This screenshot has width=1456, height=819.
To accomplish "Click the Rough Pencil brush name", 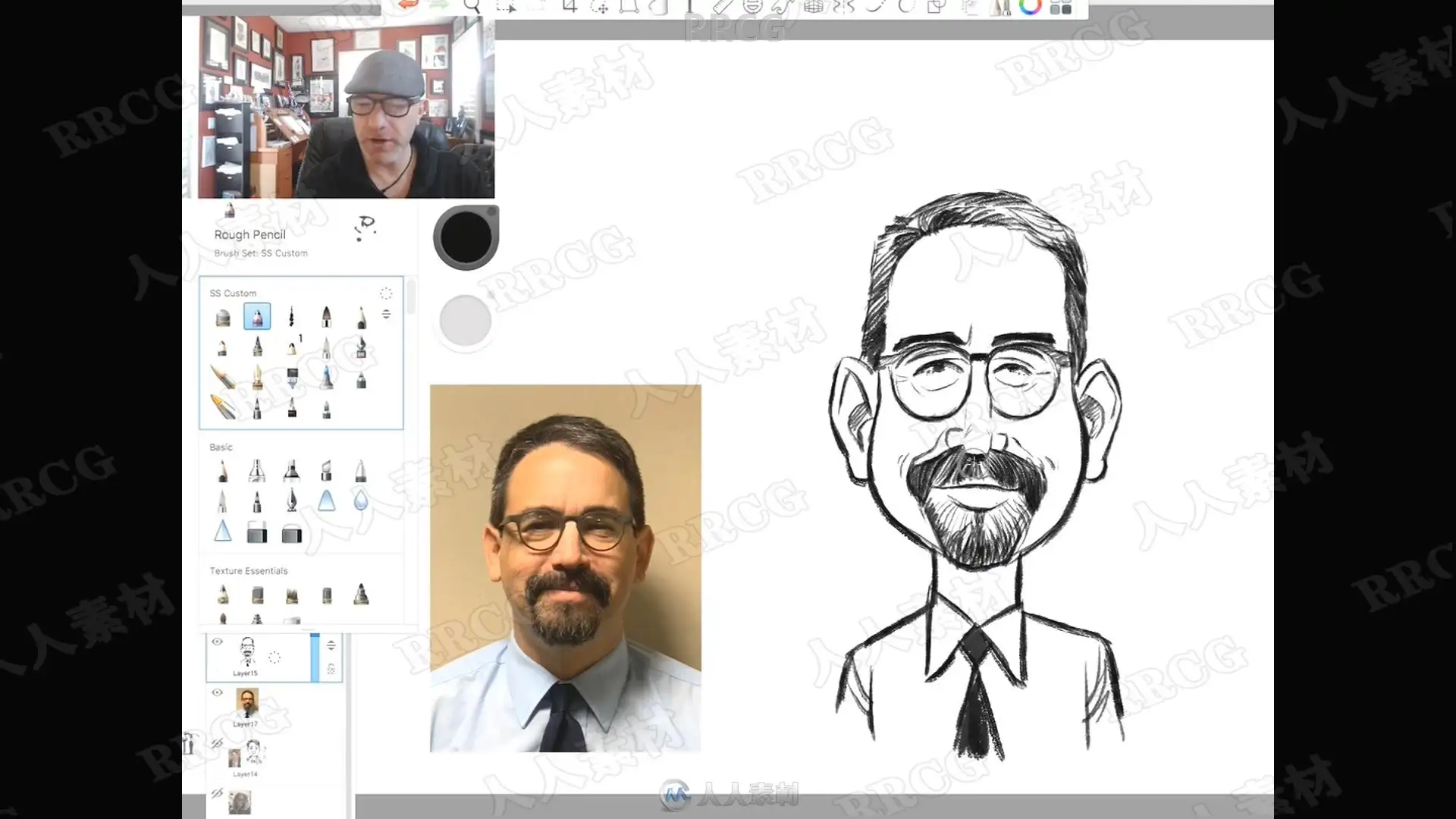I will coord(249,235).
